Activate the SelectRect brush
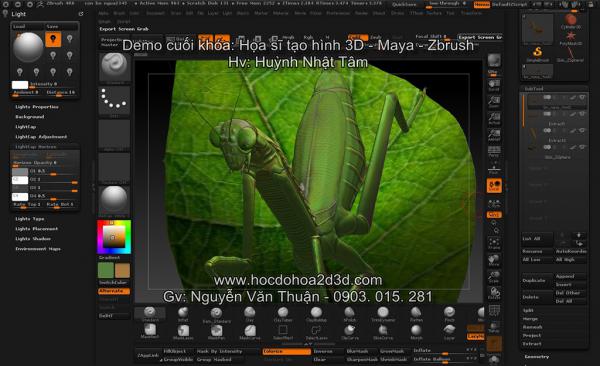 (283, 332)
